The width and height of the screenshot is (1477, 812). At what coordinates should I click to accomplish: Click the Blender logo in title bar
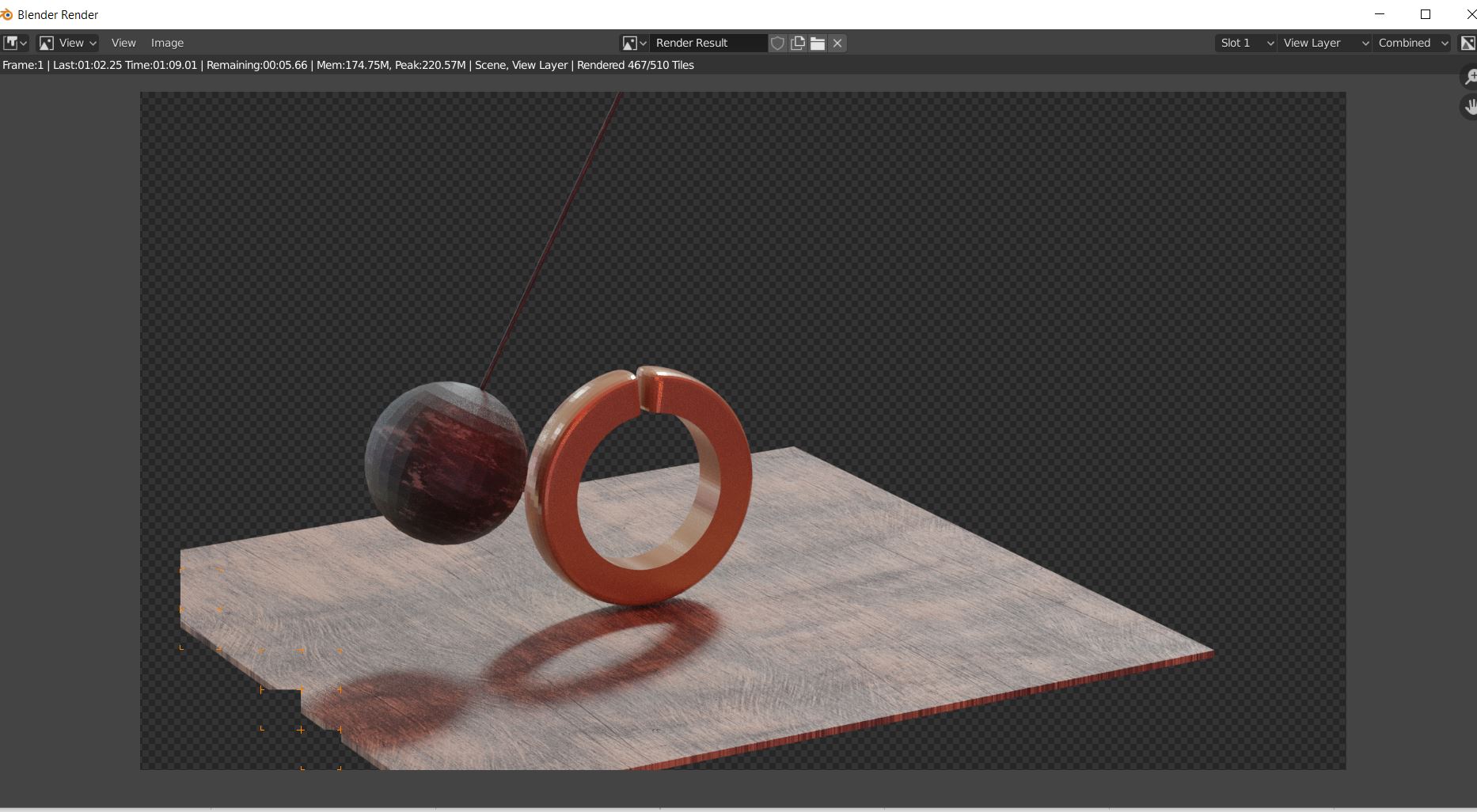(7, 14)
